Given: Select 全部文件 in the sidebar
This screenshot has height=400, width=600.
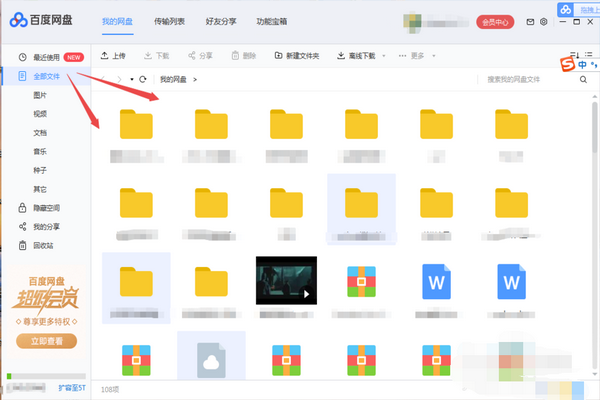Looking at the screenshot, I should [46, 76].
